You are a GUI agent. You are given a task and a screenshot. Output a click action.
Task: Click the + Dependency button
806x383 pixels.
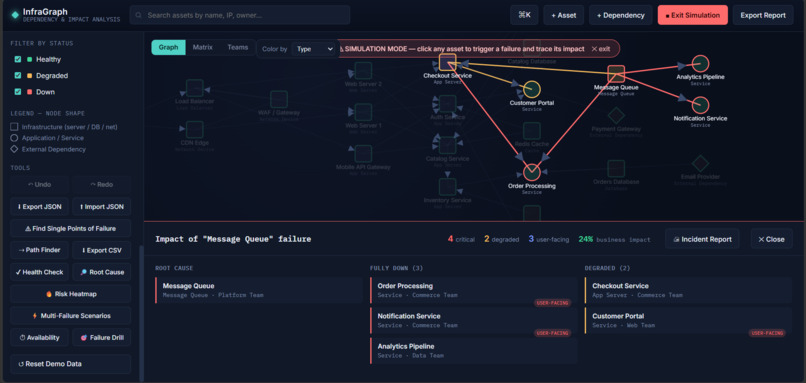[x=620, y=15]
